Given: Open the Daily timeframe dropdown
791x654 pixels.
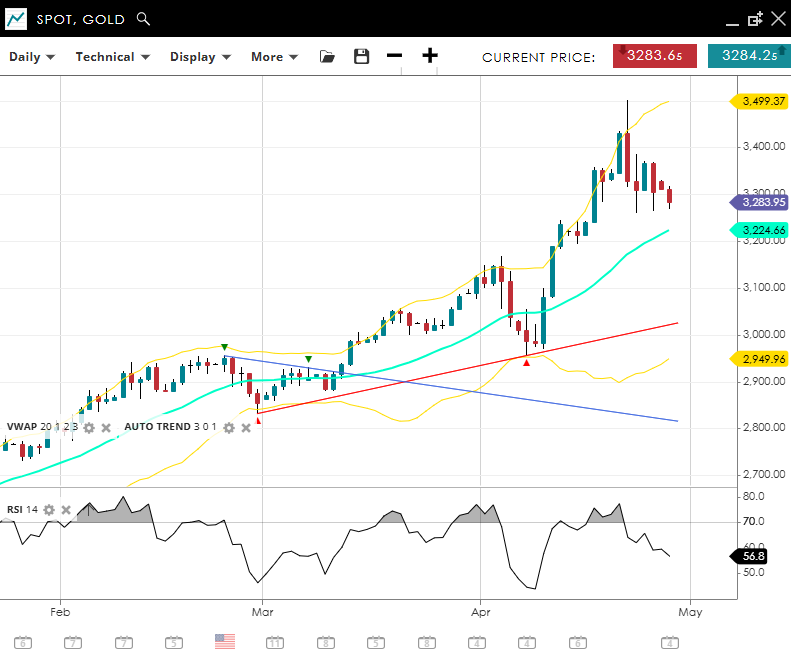Looking at the screenshot, I should [32, 57].
